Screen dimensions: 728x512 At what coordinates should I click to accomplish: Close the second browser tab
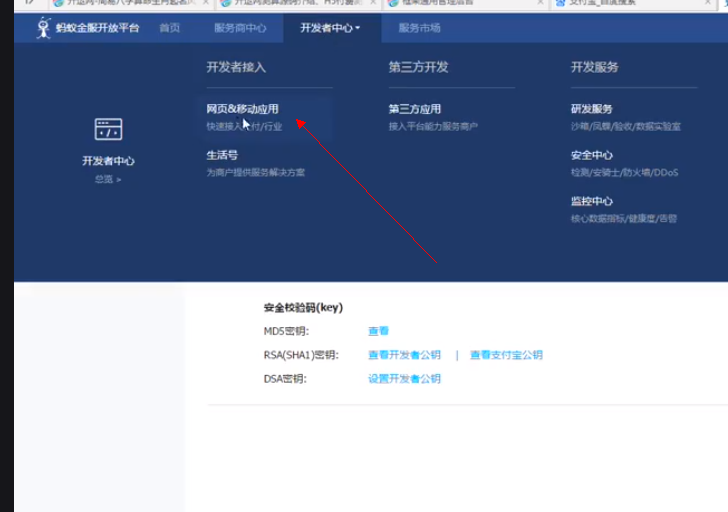pos(373,3)
